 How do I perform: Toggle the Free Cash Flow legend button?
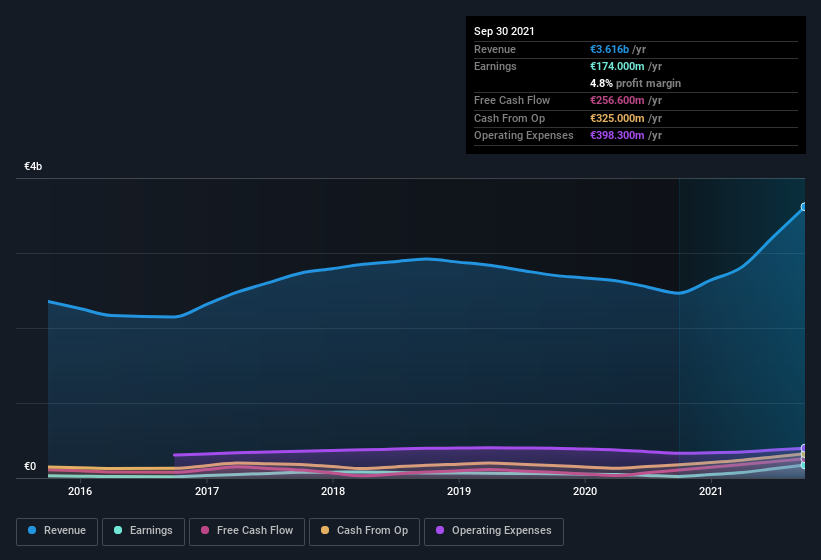tap(247, 531)
